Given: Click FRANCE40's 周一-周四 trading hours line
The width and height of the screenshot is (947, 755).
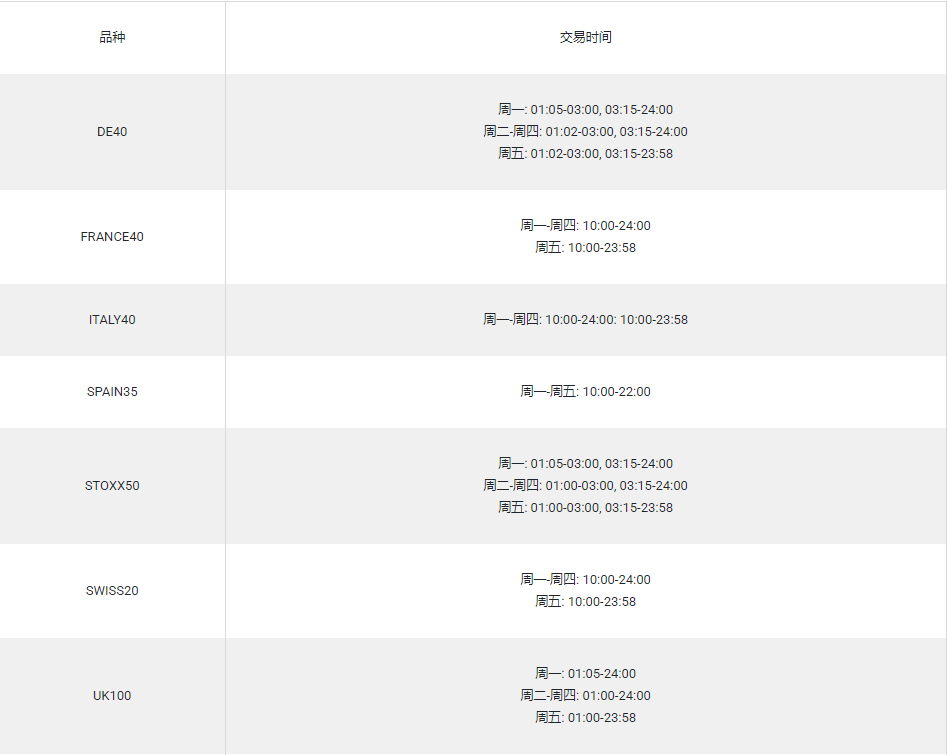Looking at the screenshot, I should pyautogui.click(x=585, y=226).
